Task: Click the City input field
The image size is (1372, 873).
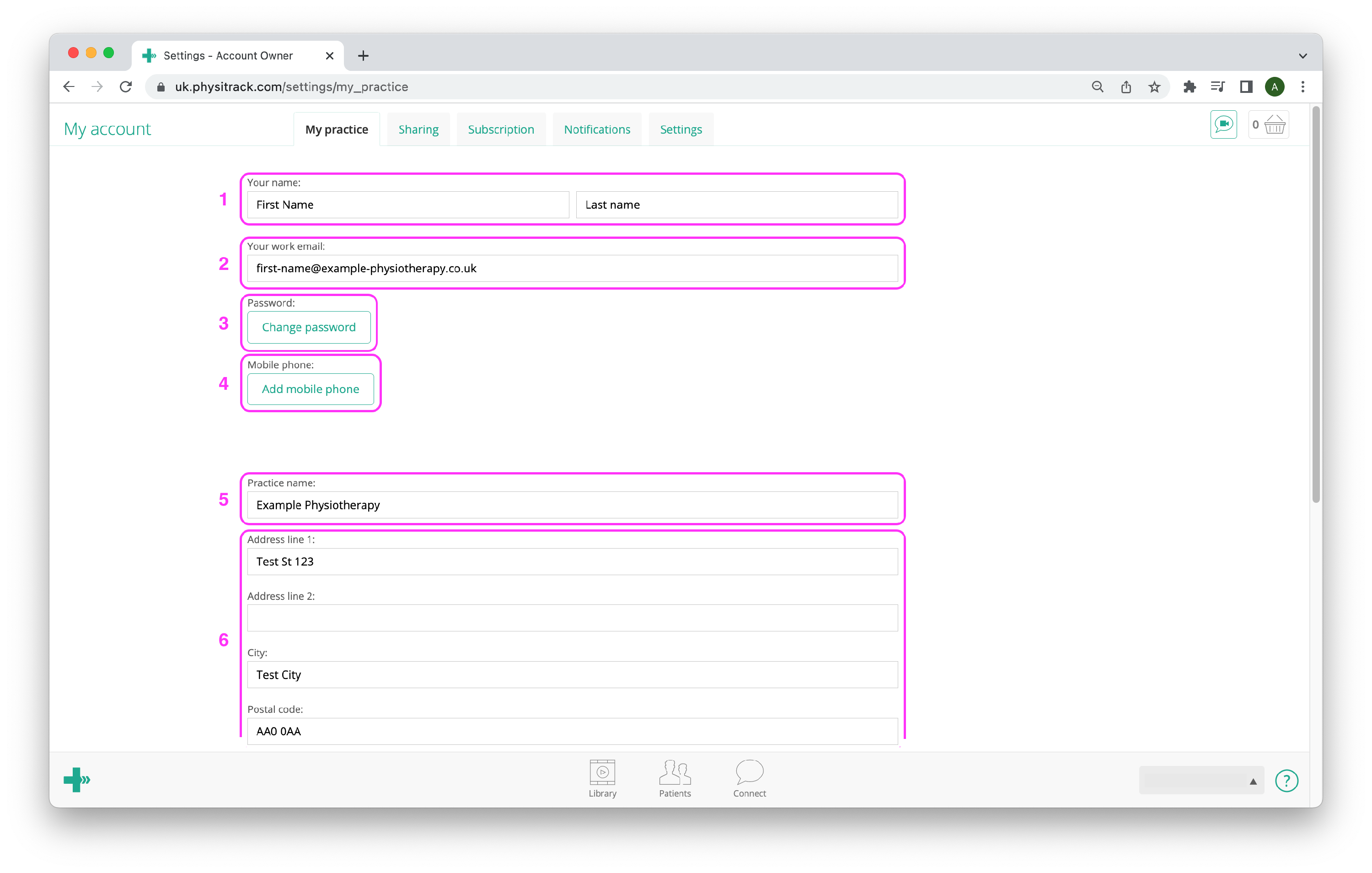Action: [x=573, y=674]
